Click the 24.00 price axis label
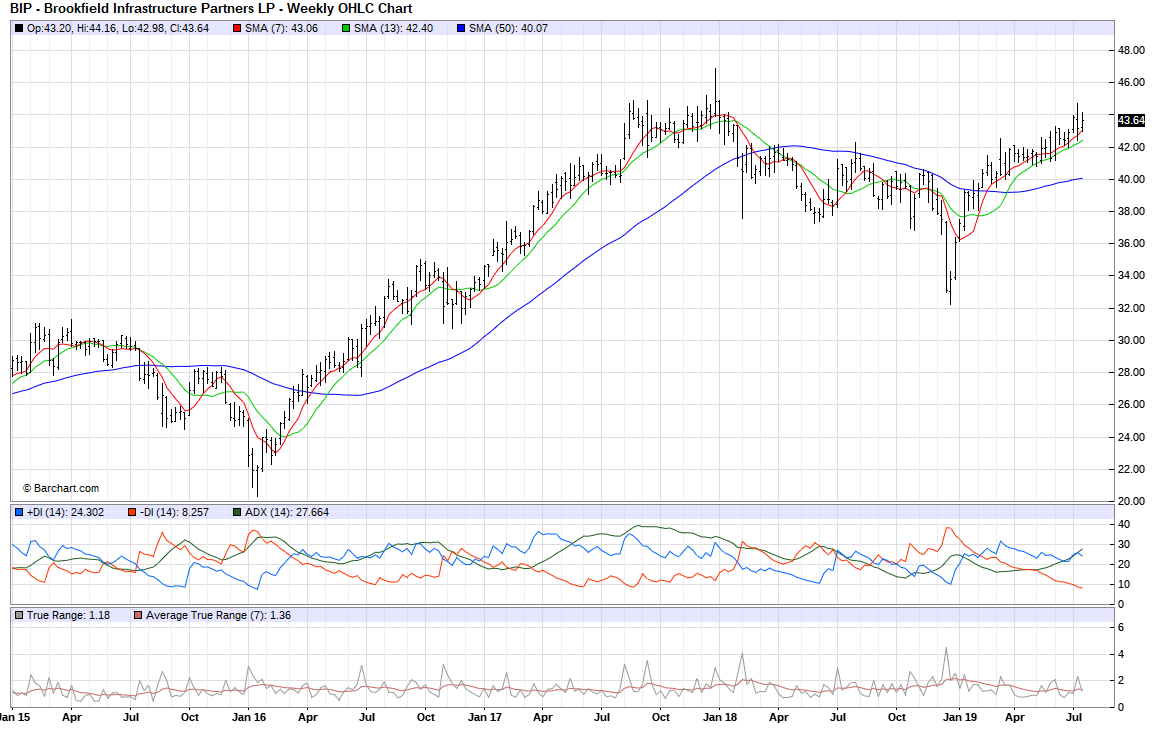1156x748 pixels. [x=1132, y=437]
